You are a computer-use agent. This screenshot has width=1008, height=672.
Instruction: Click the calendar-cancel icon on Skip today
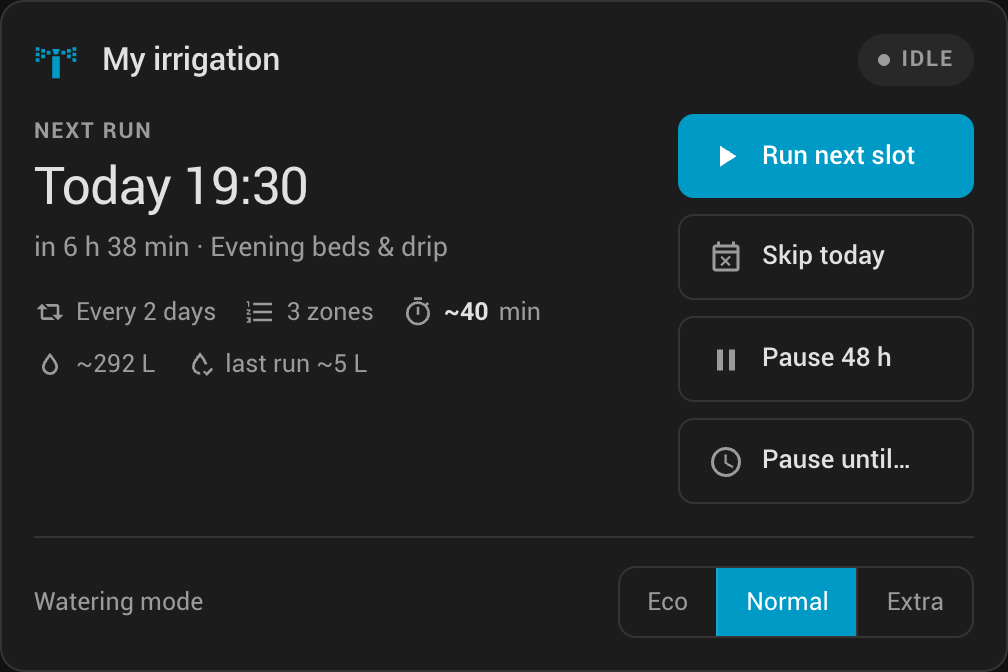(726, 257)
